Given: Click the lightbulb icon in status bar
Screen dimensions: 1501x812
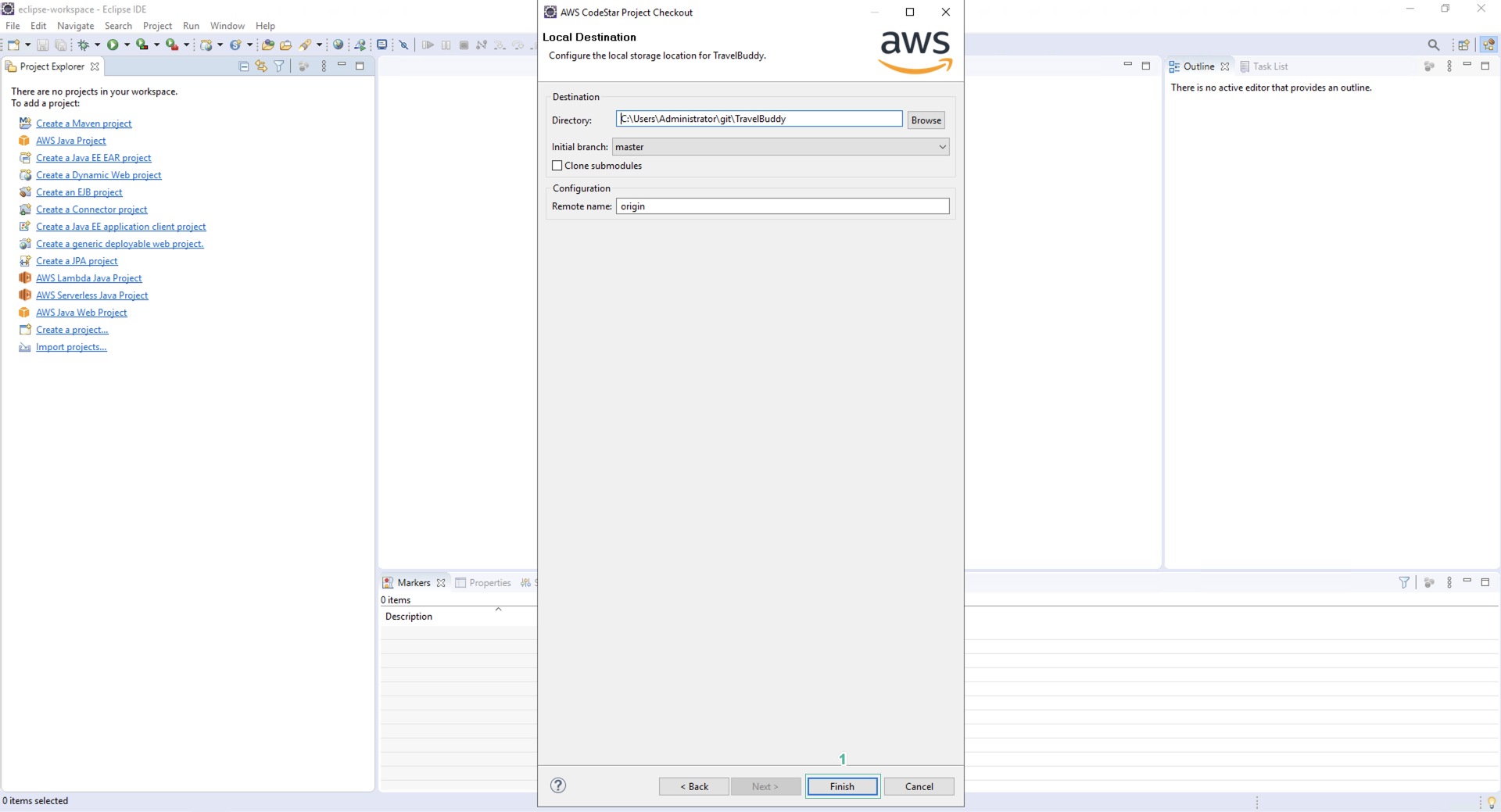Looking at the screenshot, I should coord(1491,802).
